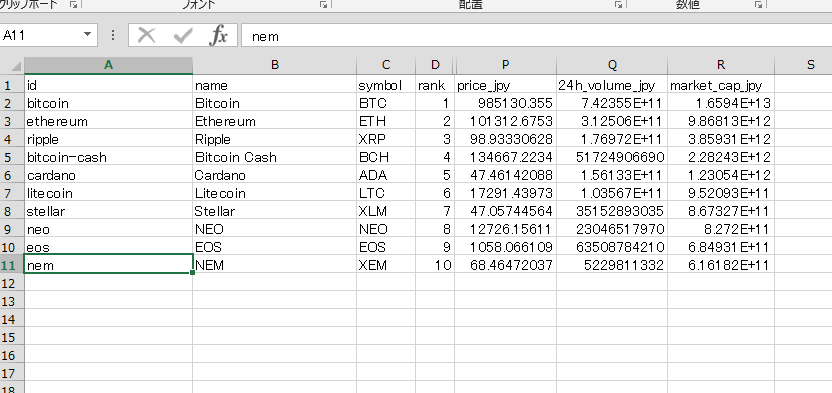Viewport: 832px width, 393px height.
Task: Click market cap cell 1.6594E+13
Action: coord(721,103)
